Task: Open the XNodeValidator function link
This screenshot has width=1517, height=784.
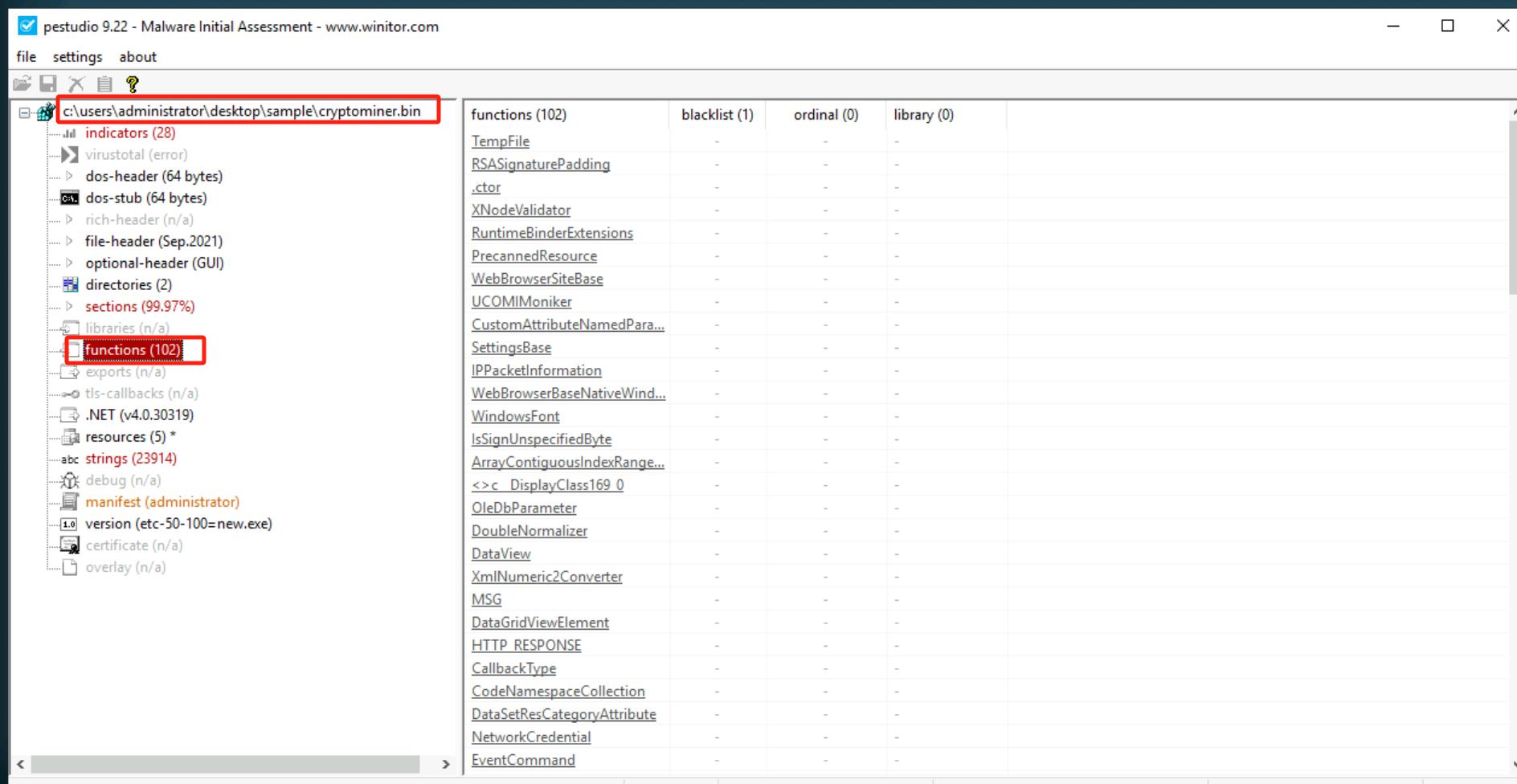Action: (x=521, y=210)
